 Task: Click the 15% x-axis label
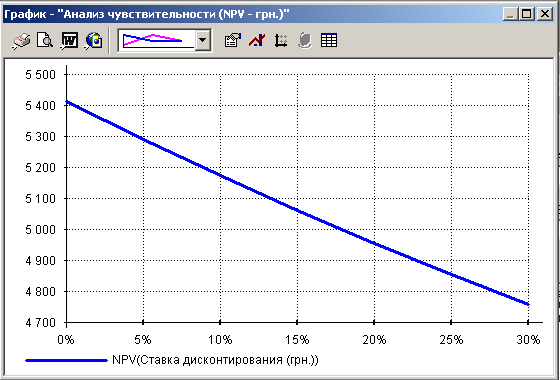pos(298,340)
